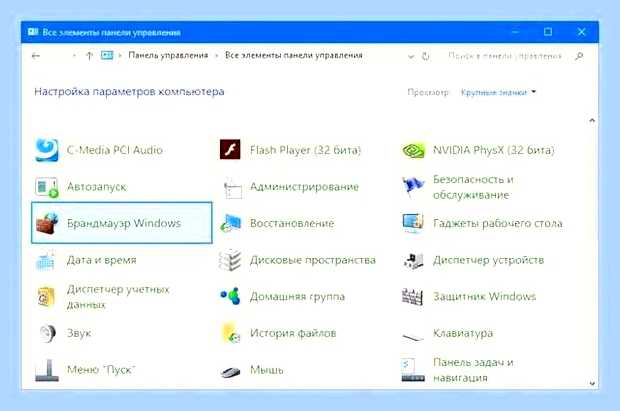Open the Защитник Windows wall icon
The width and height of the screenshot is (620, 411).
[x=412, y=297]
